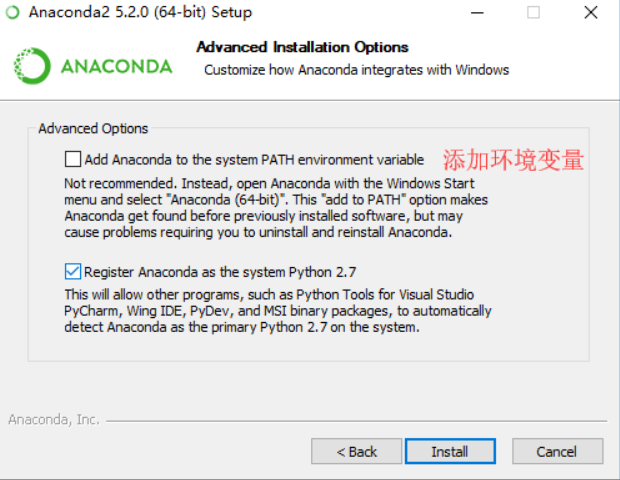Click the disabled maximize window icon
Viewport: 620px width, 480px height.
click(533, 13)
